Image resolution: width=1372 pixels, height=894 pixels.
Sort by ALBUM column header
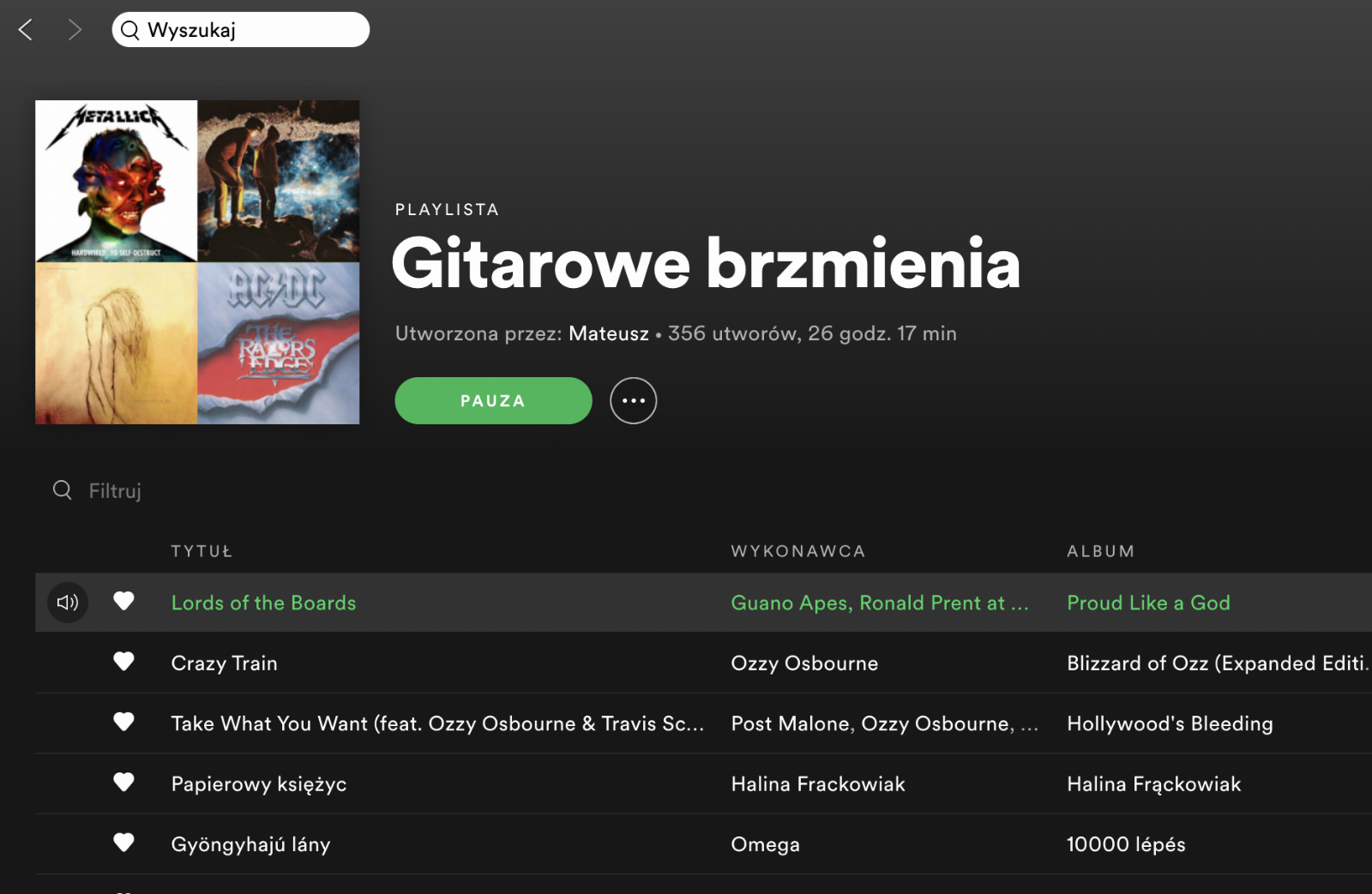pos(1100,551)
